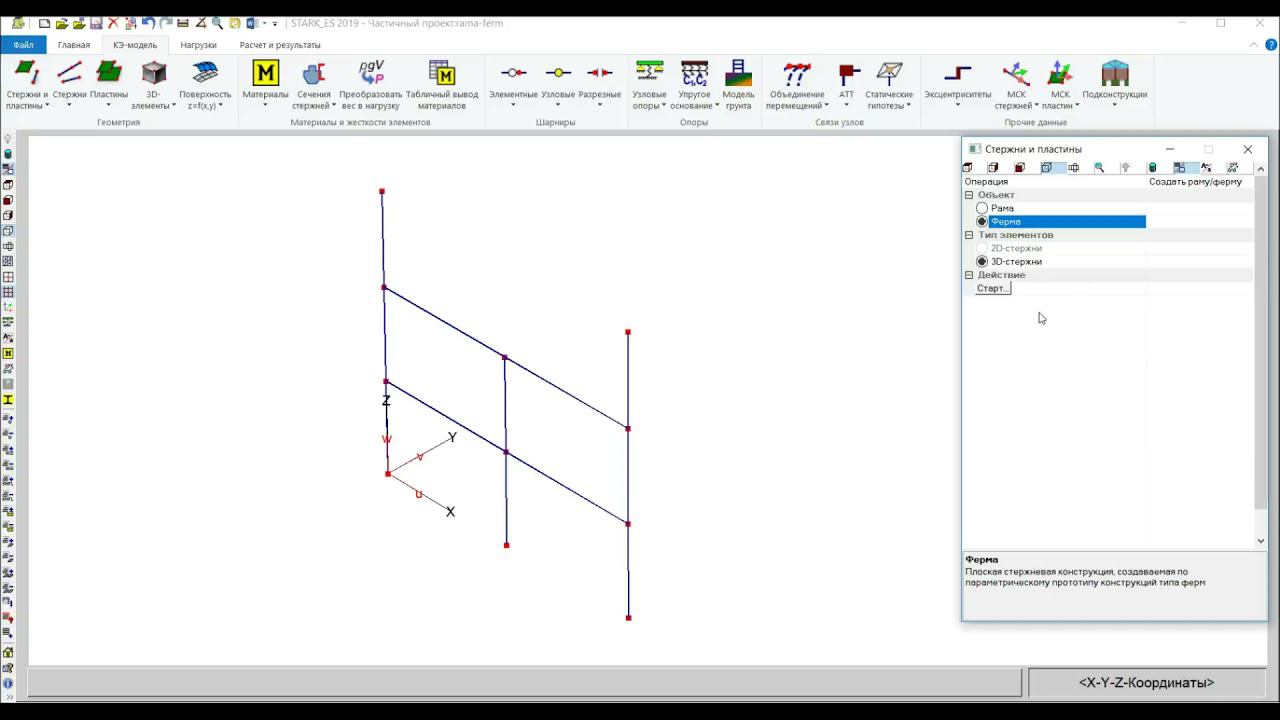
Task: Select the Ферма radio button
Action: coord(982,222)
